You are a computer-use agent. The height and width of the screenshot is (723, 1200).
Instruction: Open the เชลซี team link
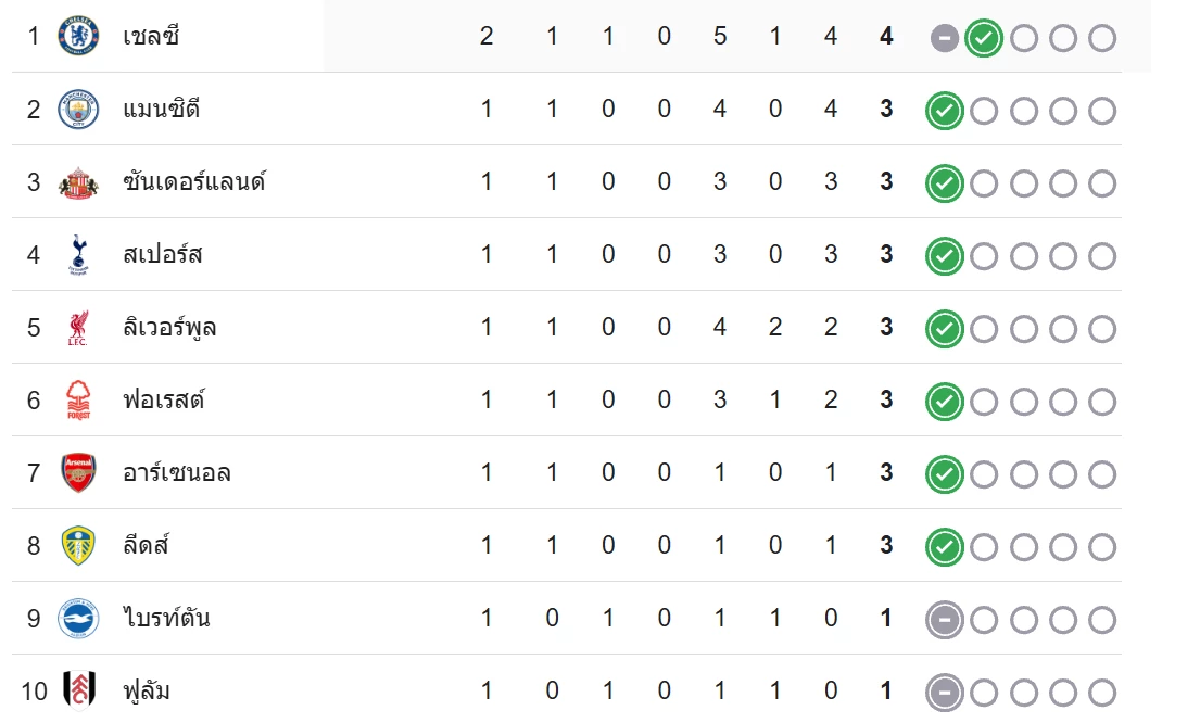151,37
